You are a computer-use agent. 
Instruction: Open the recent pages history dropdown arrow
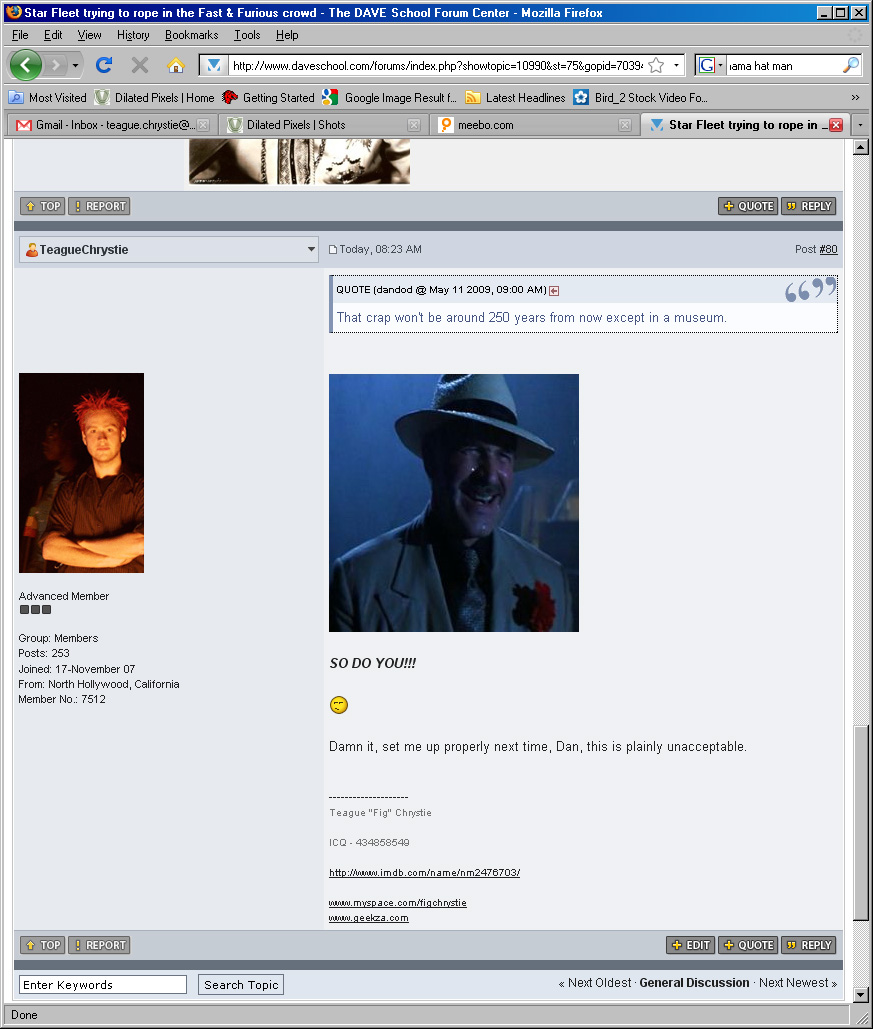coord(75,65)
